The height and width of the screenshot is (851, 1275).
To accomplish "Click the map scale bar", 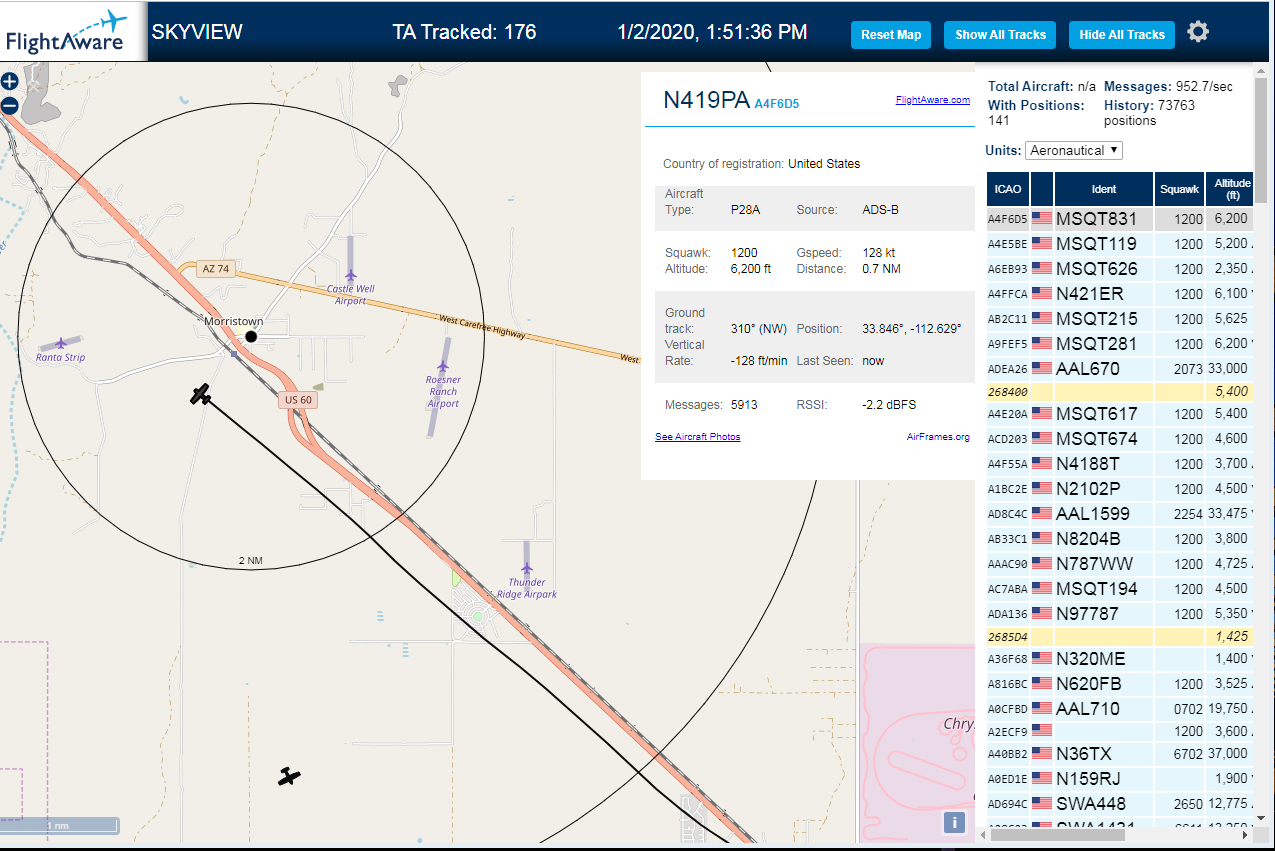I will coord(60,826).
